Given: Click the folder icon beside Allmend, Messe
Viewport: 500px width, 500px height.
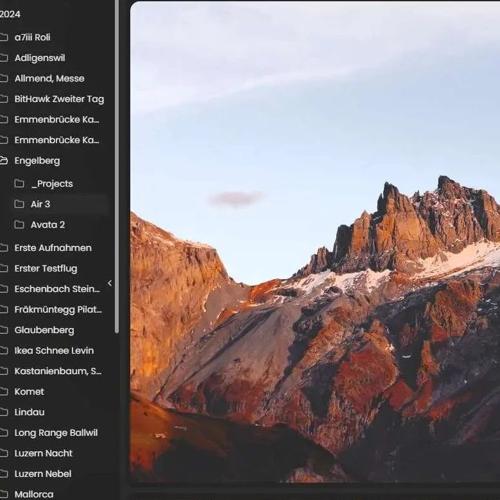Looking at the screenshot, I should coord(4,78).
